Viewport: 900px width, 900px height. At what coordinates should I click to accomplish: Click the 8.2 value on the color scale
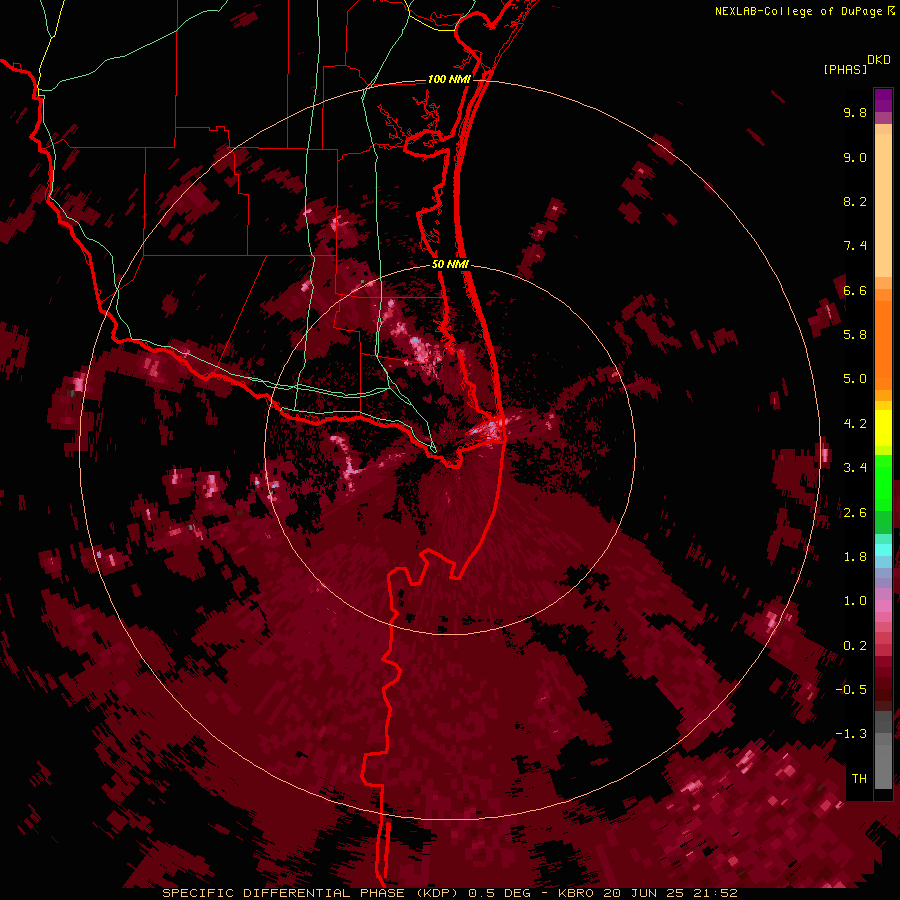[855, 201]
